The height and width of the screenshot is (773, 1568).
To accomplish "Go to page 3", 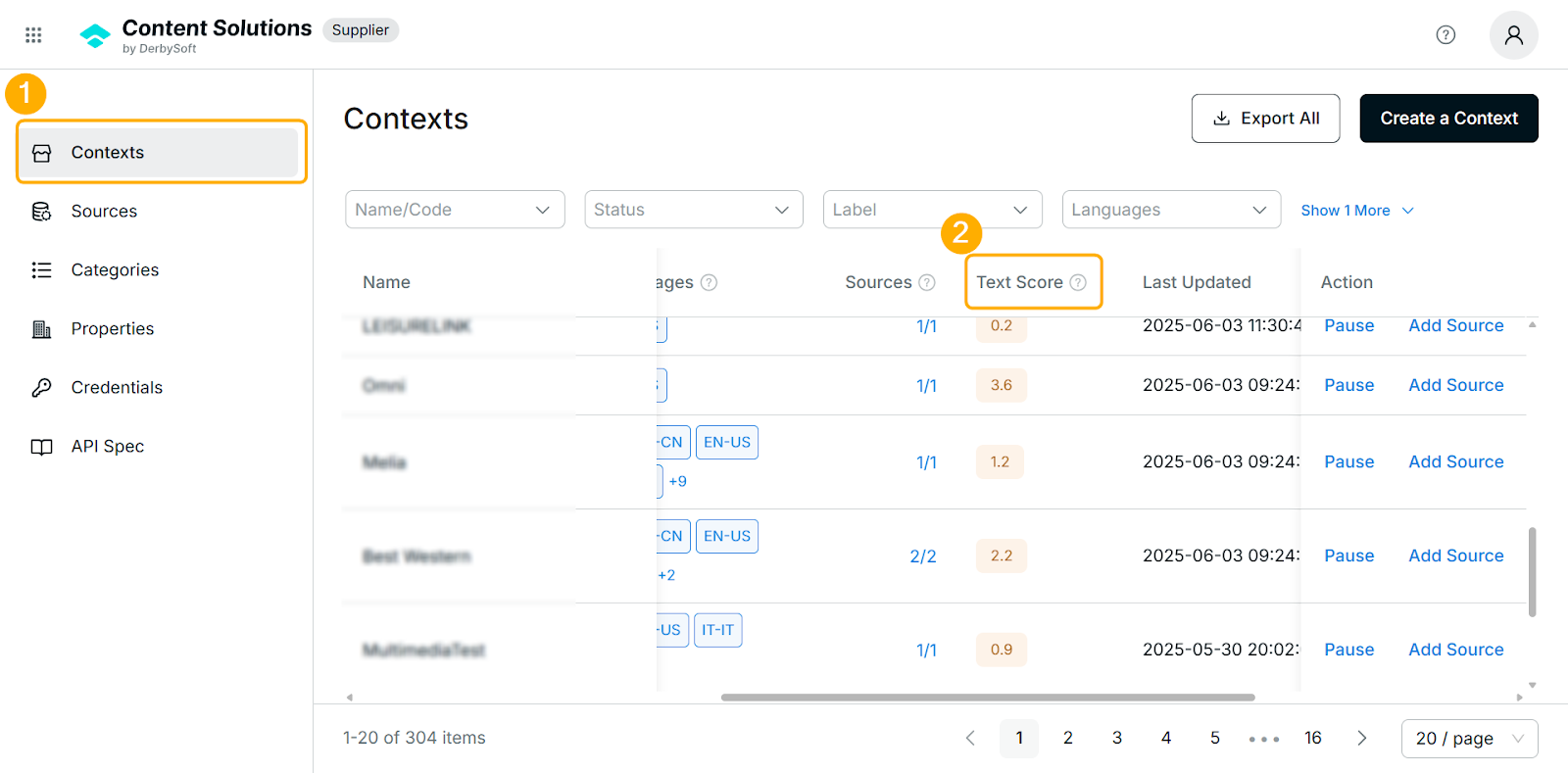I will (1117, 738).
